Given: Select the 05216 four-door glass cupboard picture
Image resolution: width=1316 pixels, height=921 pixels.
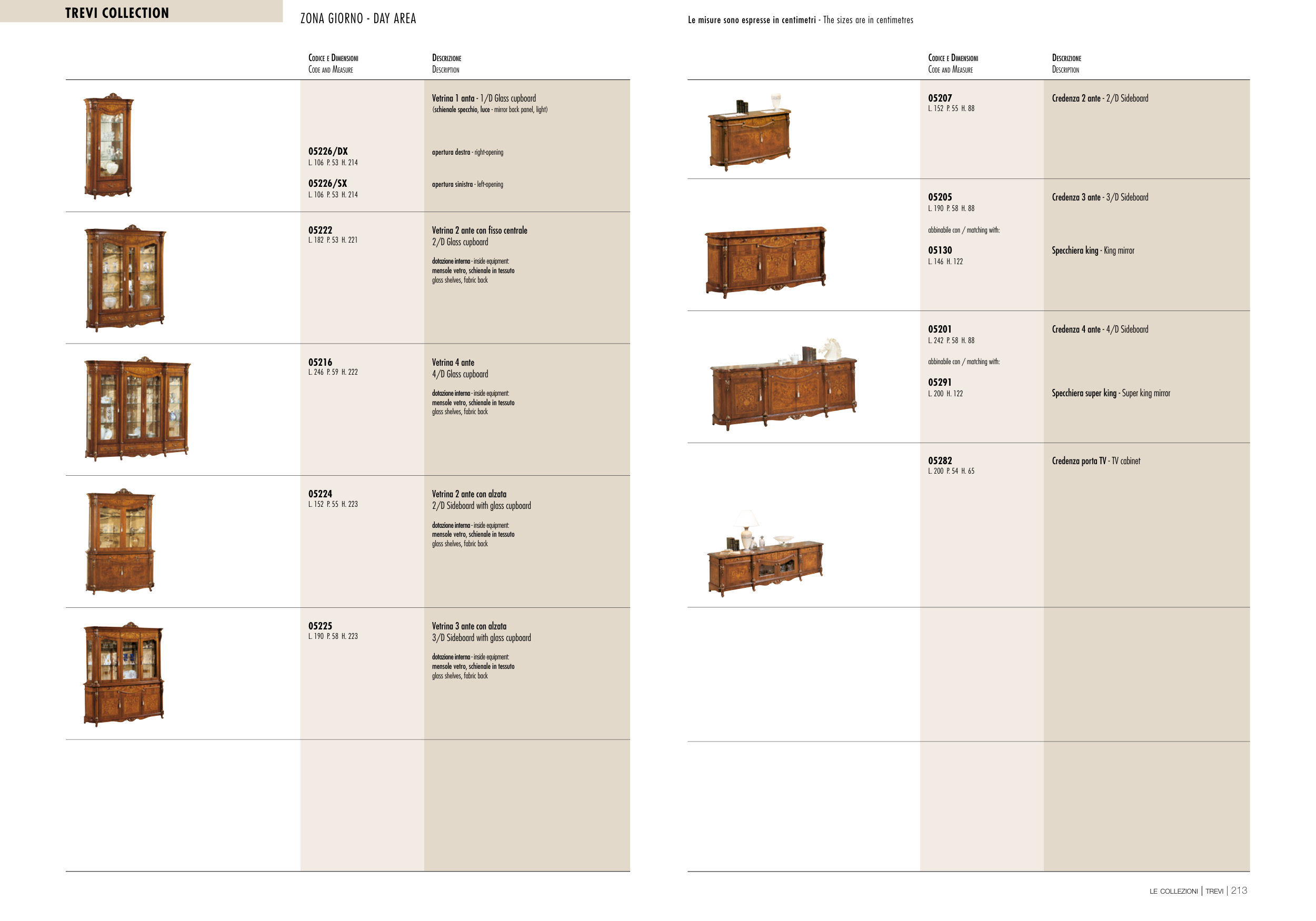Looking at the screenshot, I should [x=137, y=409].
